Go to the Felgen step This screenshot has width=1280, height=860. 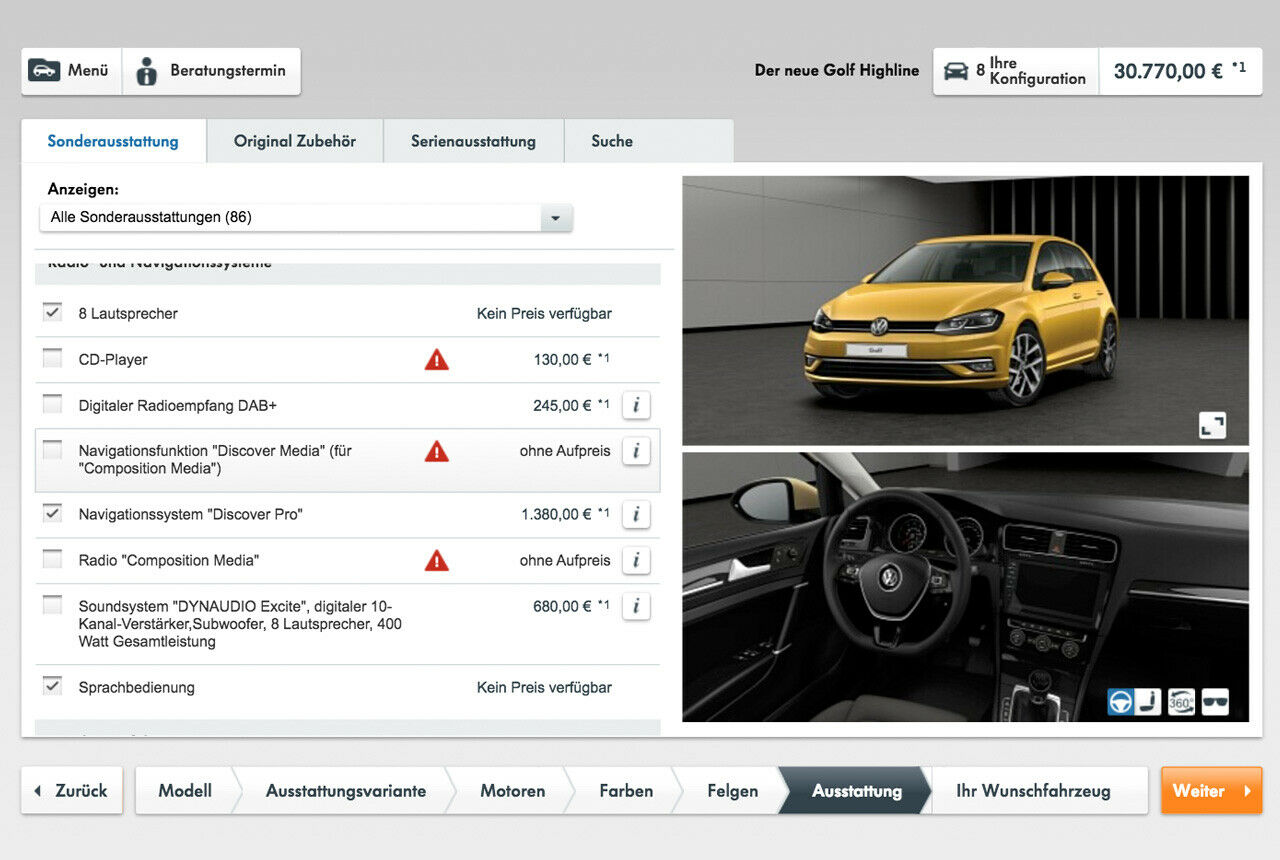pos(732,791)
